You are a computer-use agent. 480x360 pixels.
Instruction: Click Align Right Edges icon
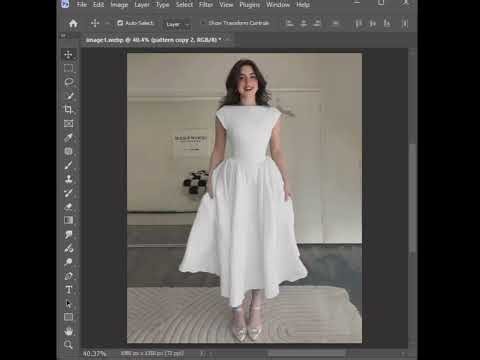(x=317, y=23)
